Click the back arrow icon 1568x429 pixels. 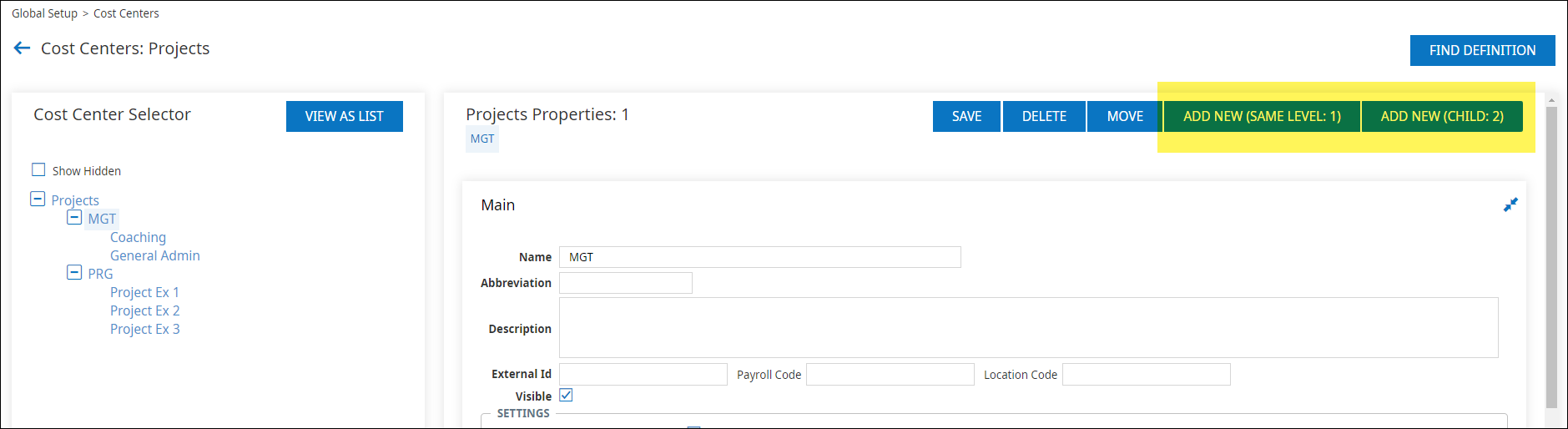coord(23,48)
